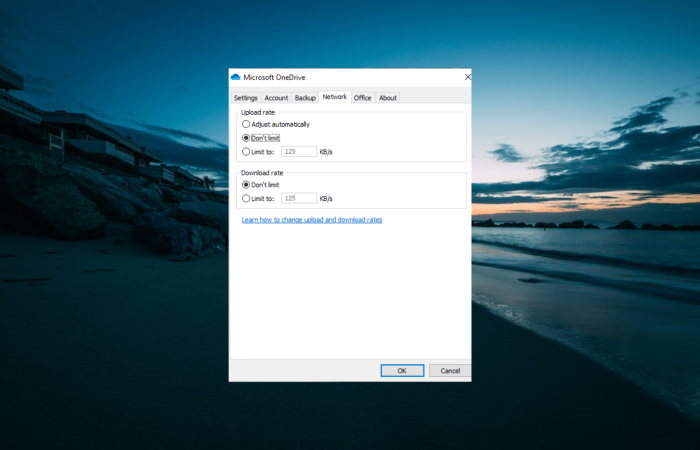Go to the Backup tab
Viewport: 700px width, 450px height.
click(305, 98)
